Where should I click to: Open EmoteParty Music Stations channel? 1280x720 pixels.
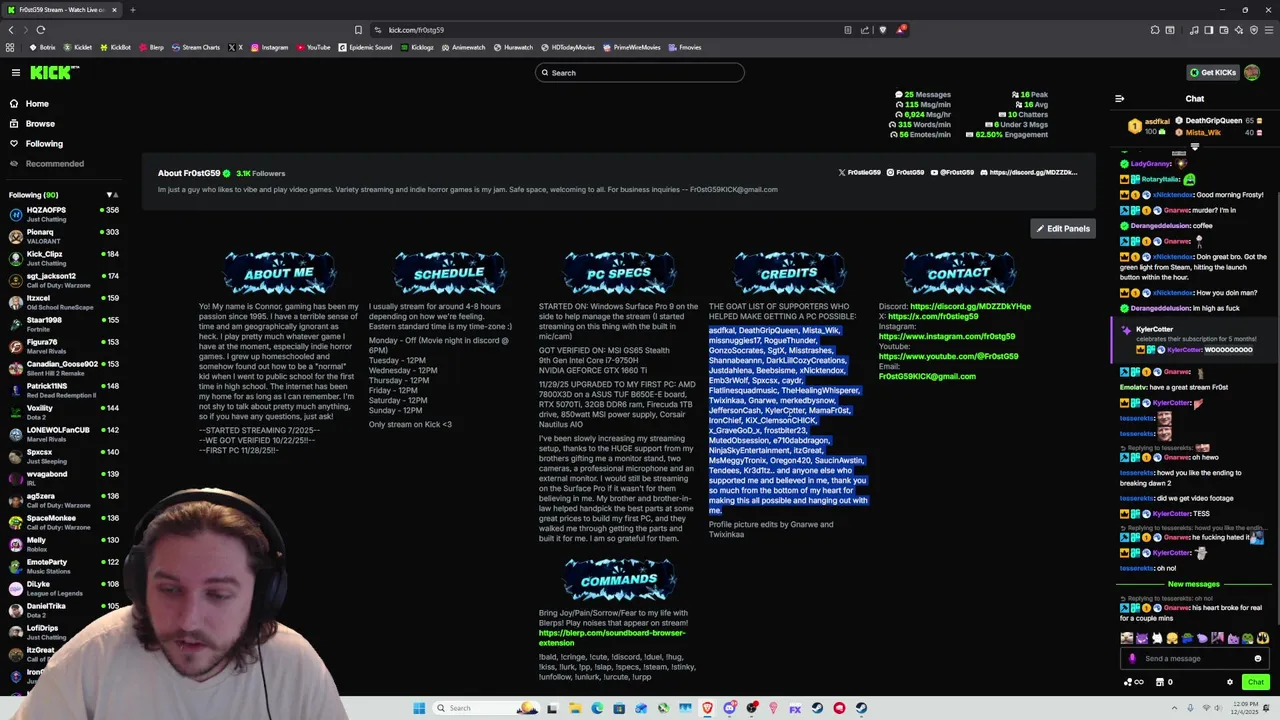pyautogui.click(x=62, y=566)
